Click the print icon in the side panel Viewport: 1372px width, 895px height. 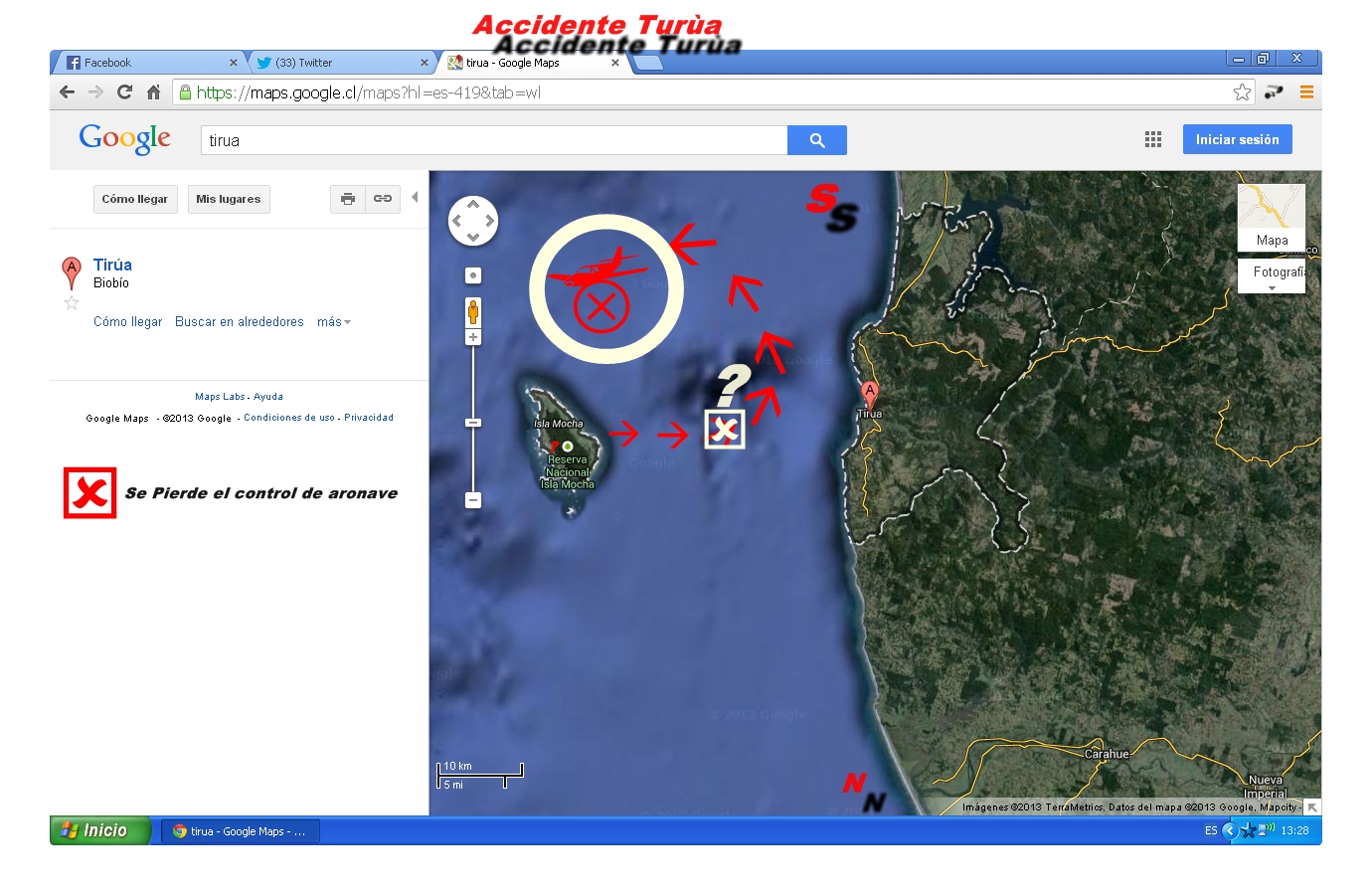pyautogui.click(x=348, y=199)
